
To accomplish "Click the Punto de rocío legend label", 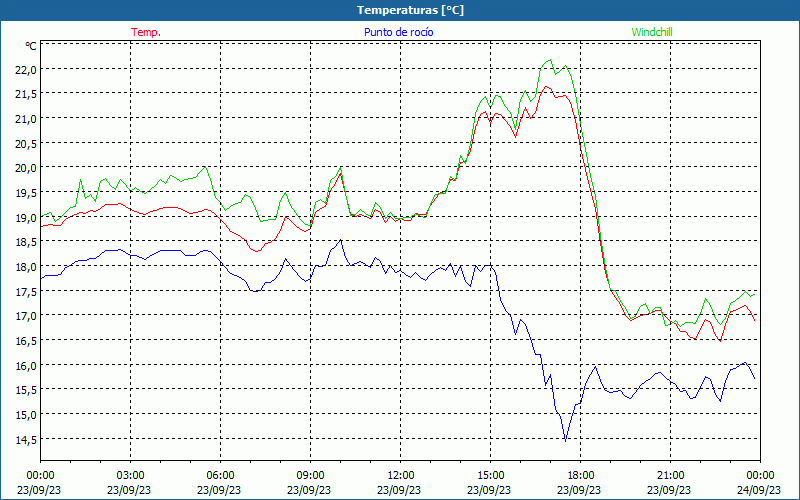I will click(398, 32).
